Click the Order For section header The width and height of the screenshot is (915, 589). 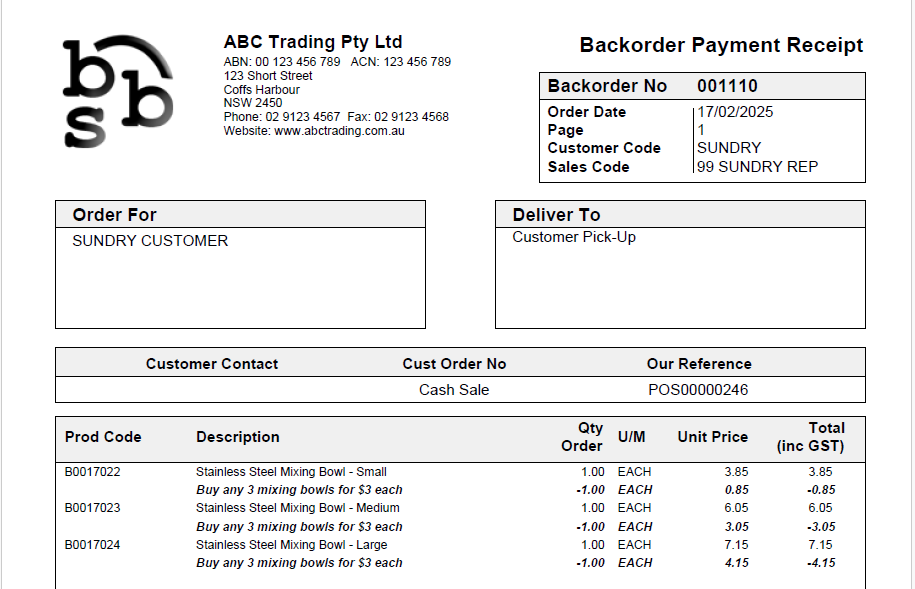click(x=115, y=215)
